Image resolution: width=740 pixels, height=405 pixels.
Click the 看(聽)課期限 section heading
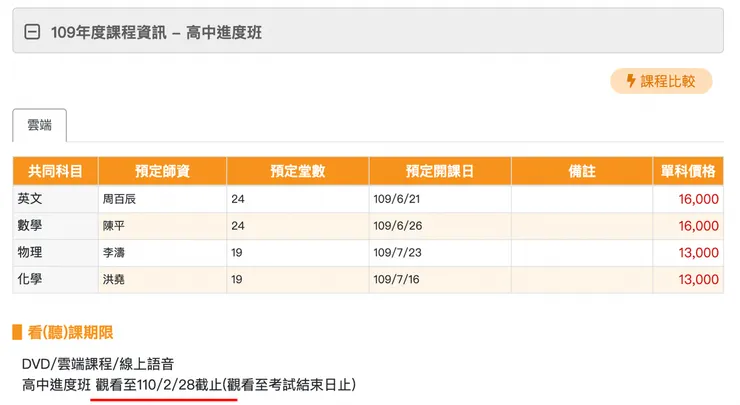(70, 333)
